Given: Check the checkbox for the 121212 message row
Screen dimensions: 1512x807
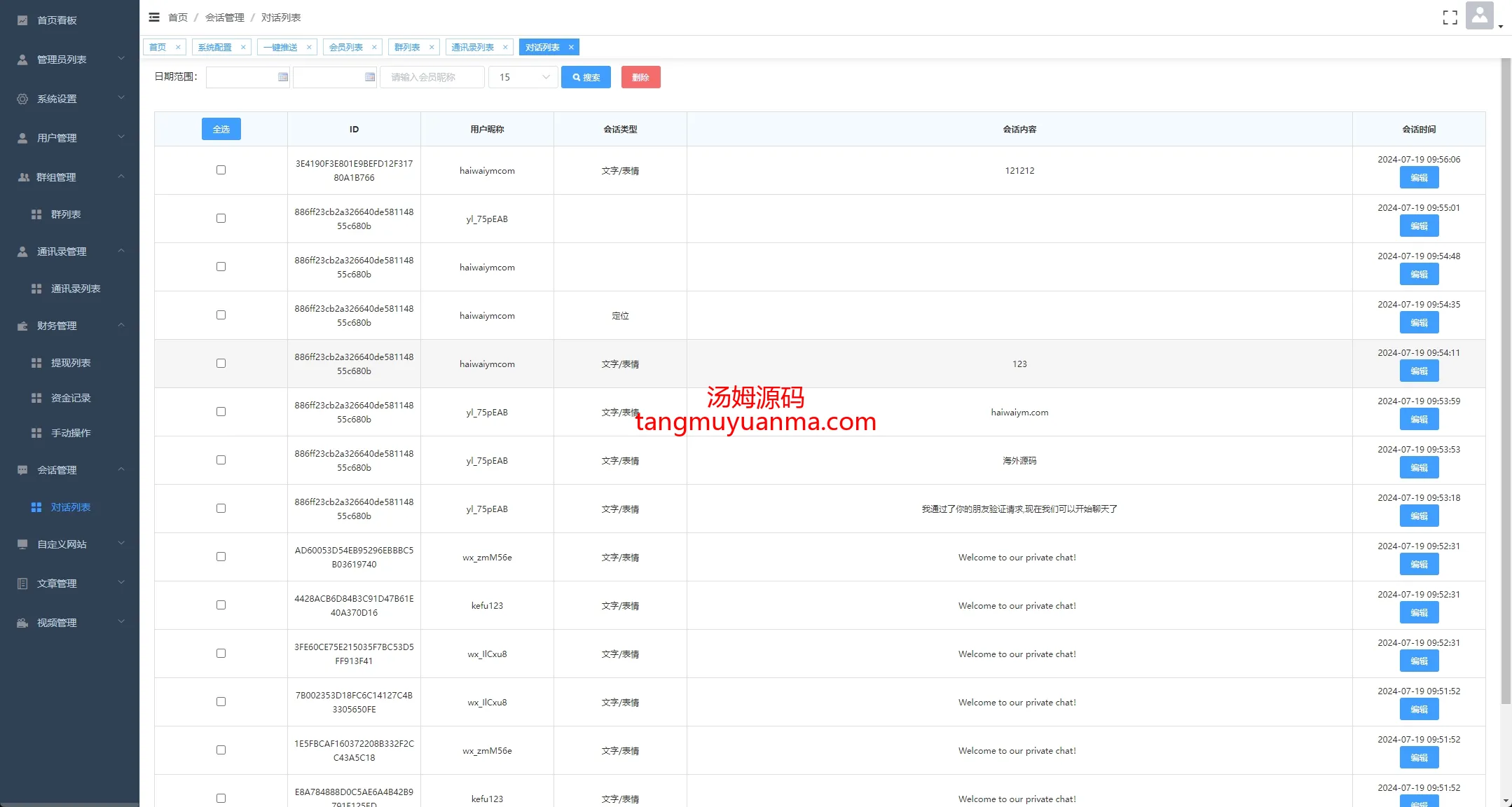Looking at the screenshot, I should 221,170.
